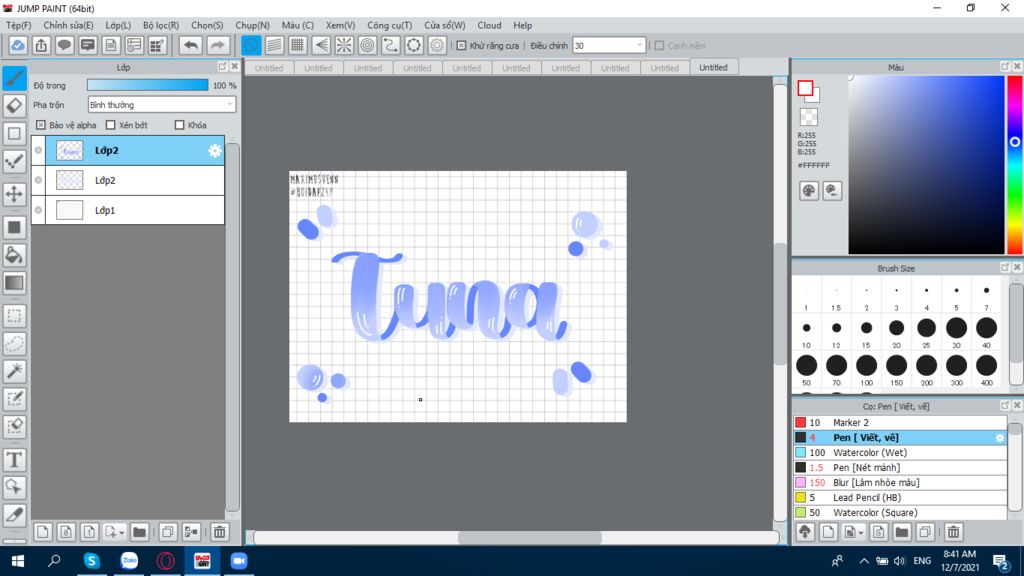Screen dimensions: 1024x576
Task: Select the filled rectangle Fill tool
Action: [x=14, y=227]
